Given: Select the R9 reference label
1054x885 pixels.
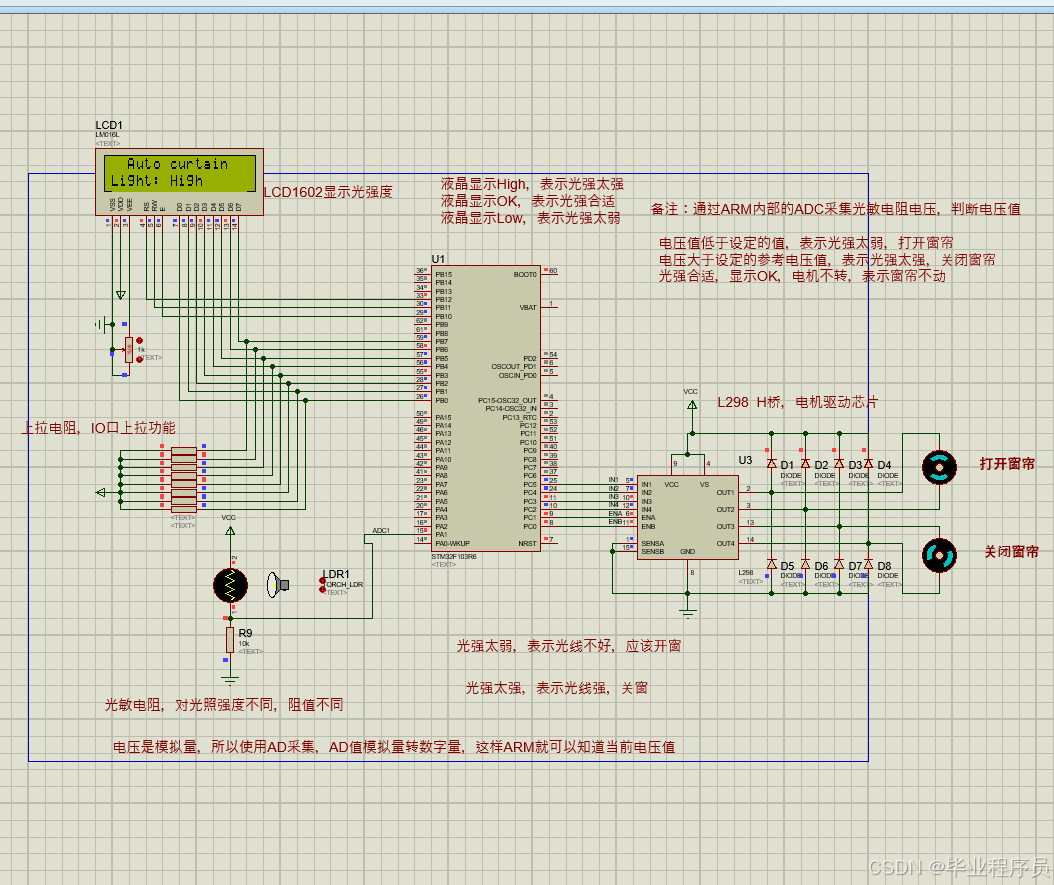Looking at the screenshot, I should click(x=245, y=633).
